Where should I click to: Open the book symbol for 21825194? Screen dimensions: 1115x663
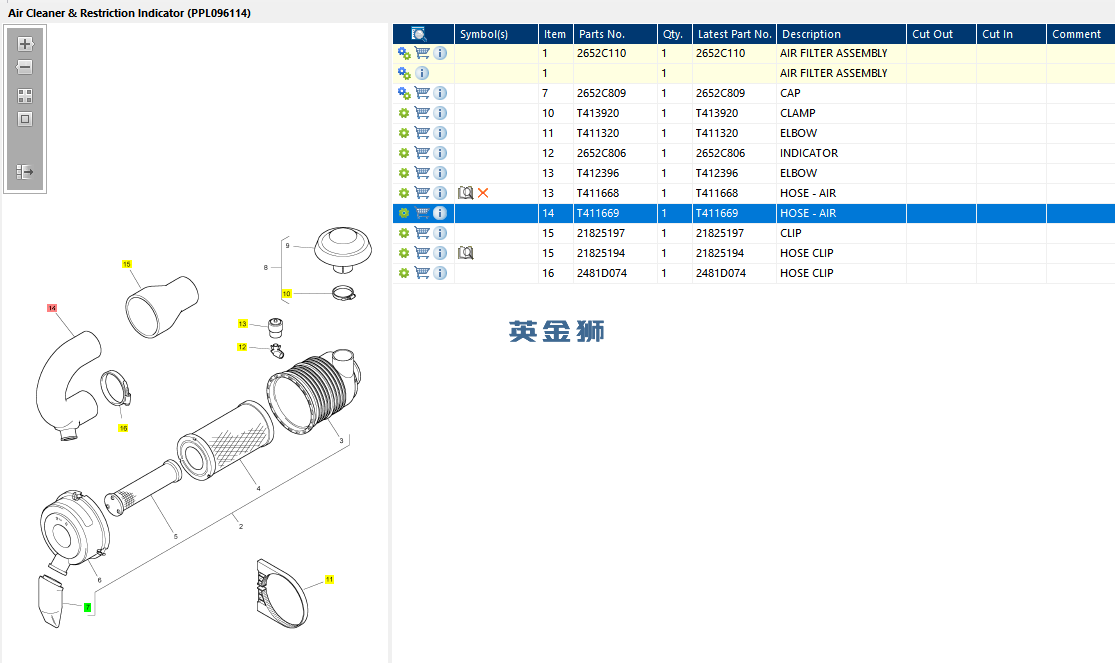tap(466, 253)
